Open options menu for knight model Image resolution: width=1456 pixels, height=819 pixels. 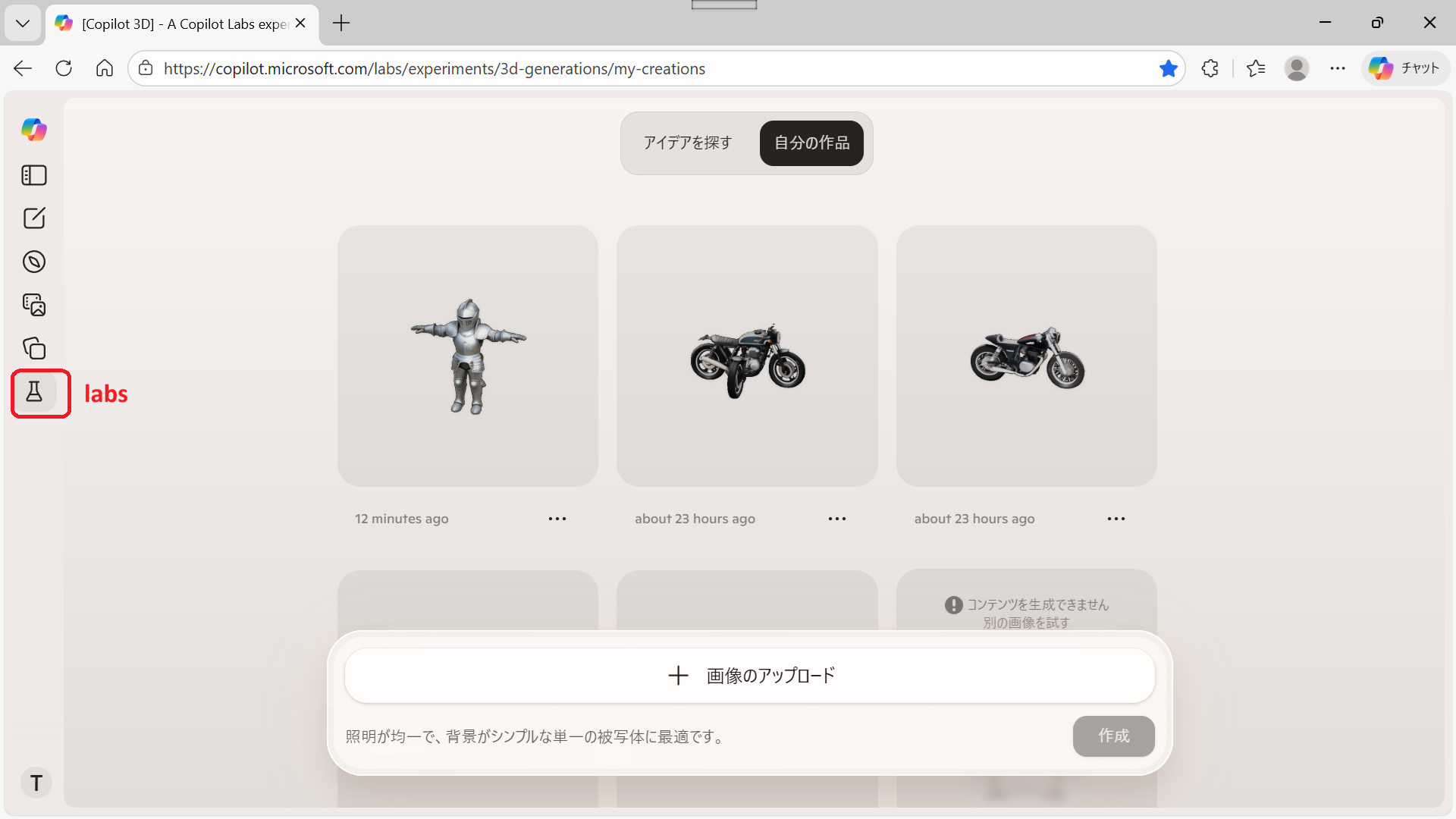(557, 519)
